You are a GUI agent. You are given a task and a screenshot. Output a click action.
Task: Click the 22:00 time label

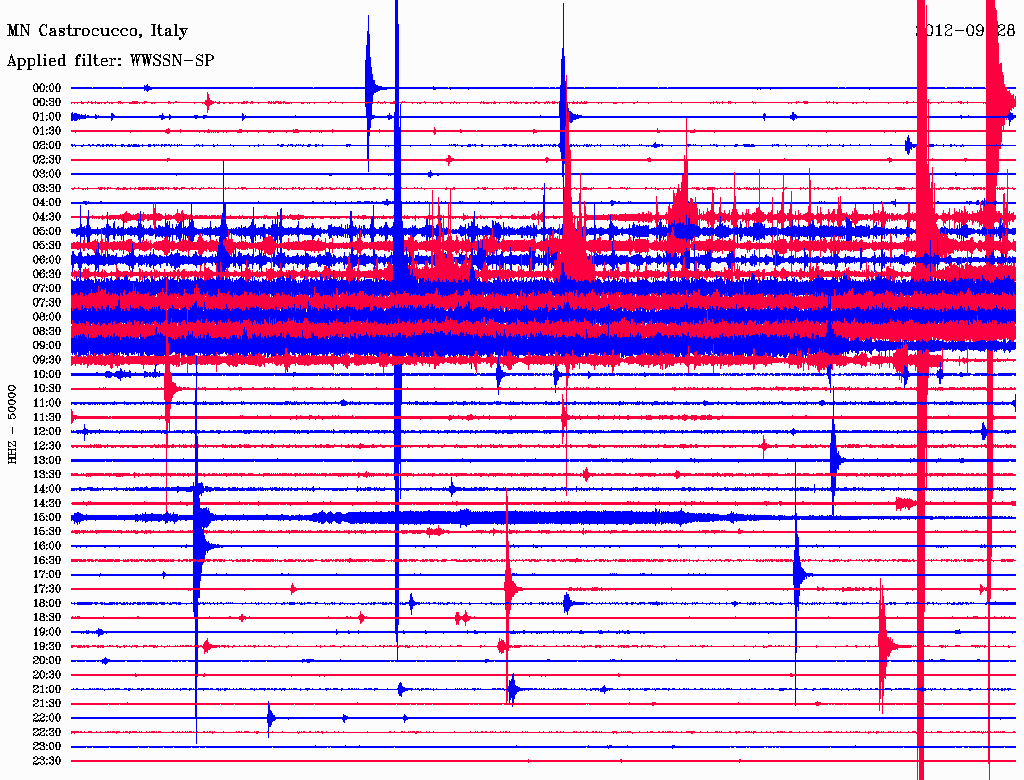click(47, 718)
